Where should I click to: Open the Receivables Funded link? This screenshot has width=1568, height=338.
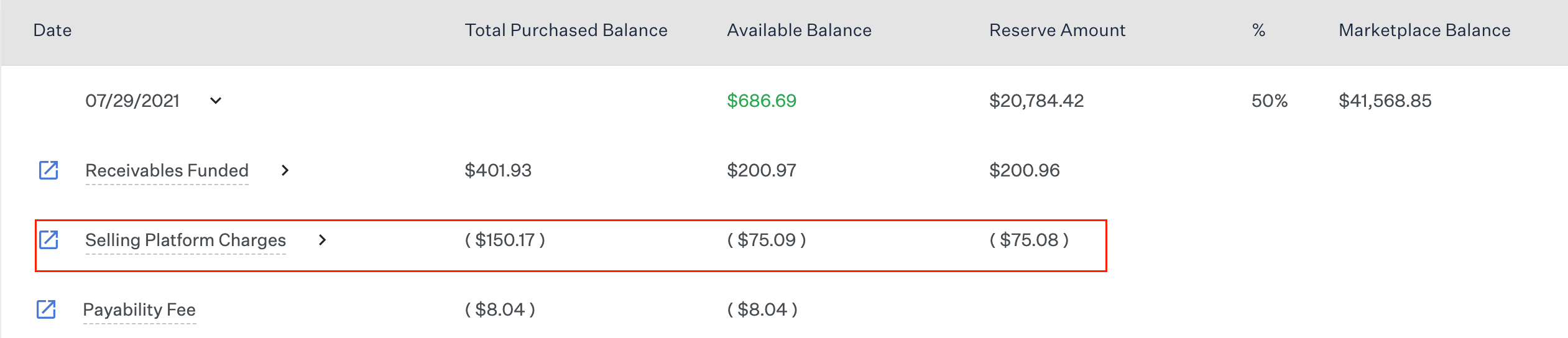167,170
